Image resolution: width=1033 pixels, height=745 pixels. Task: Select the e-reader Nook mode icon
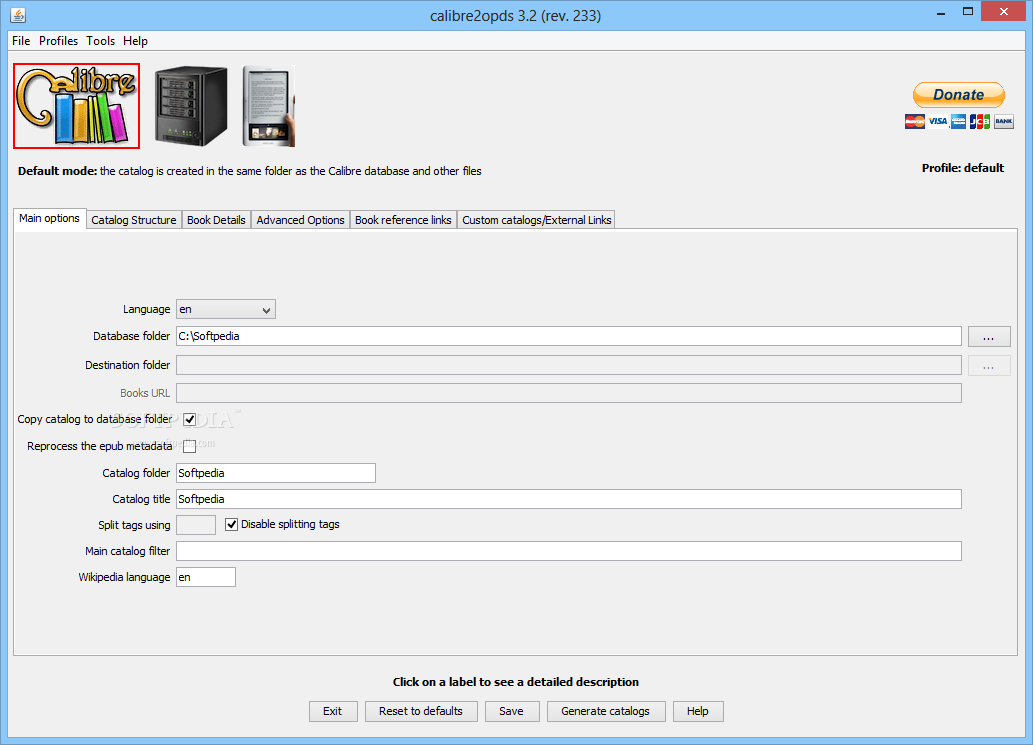269,106
